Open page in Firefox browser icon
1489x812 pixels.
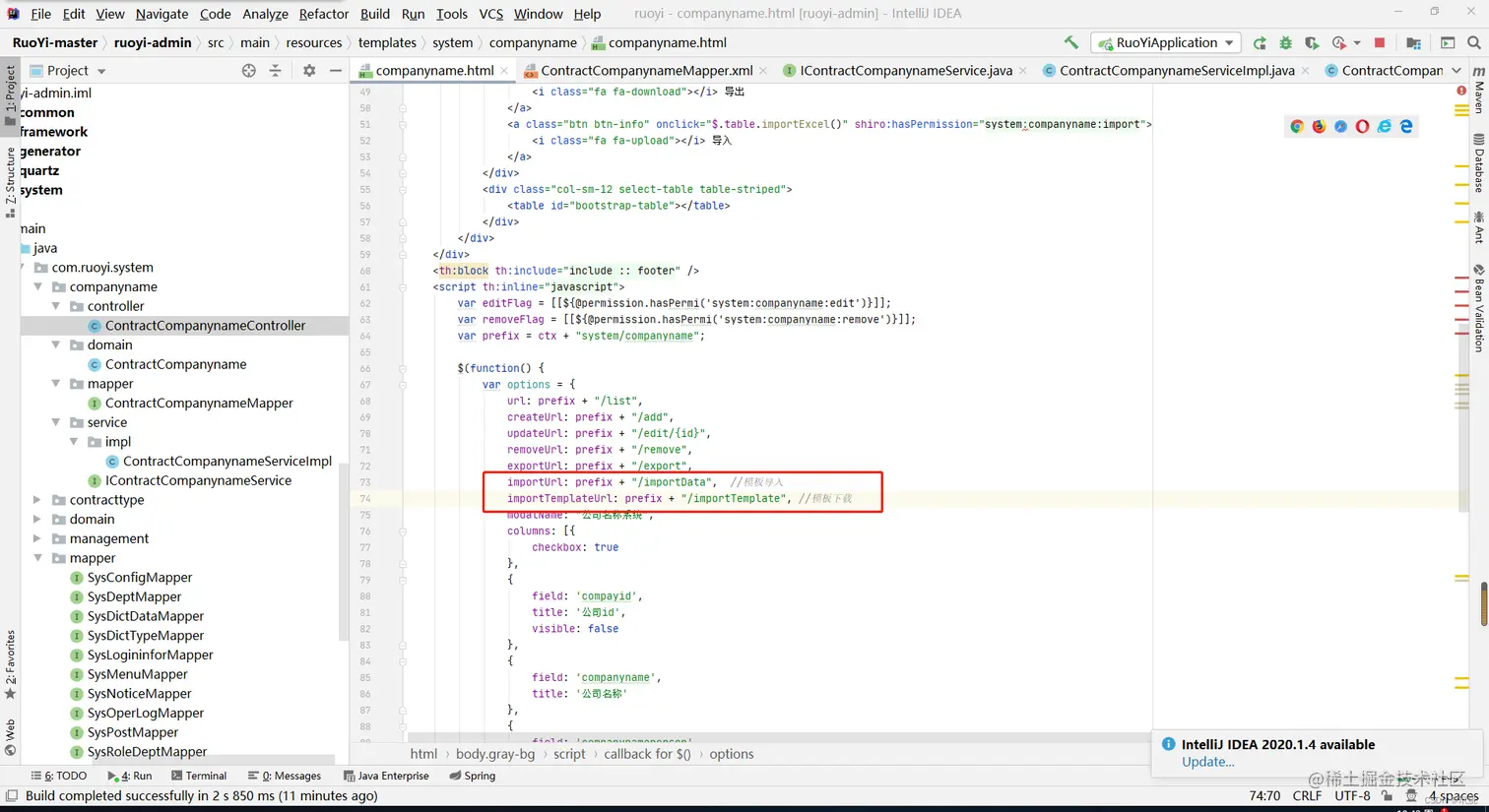tap(1319, 126)
